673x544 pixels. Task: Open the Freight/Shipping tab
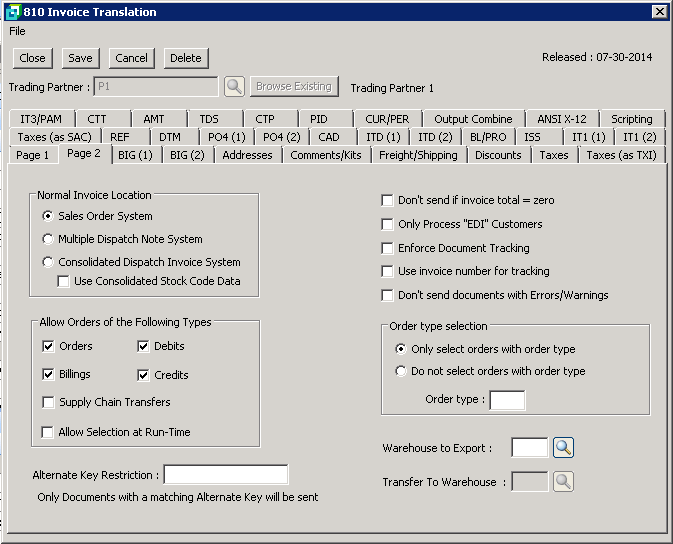tap(418, 155)
